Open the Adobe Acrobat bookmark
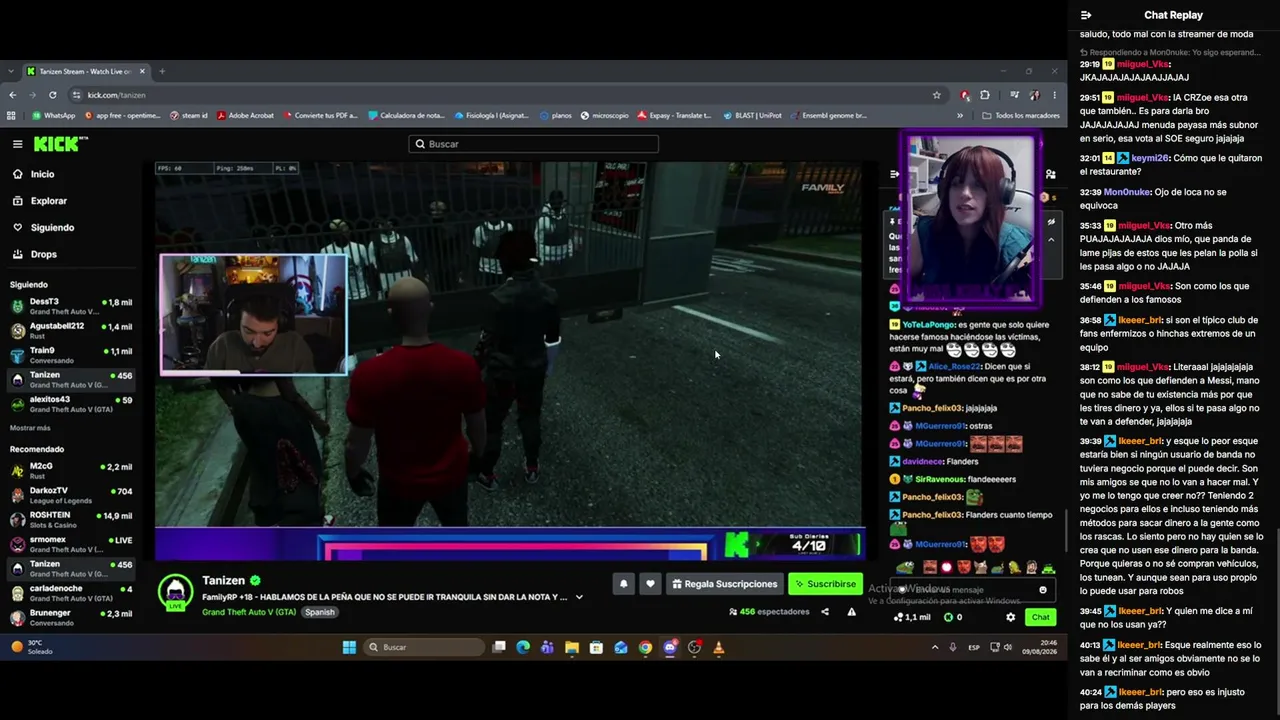Image resolution: width=1280 pixels, height=720 pixels. [x=245, y=116]
